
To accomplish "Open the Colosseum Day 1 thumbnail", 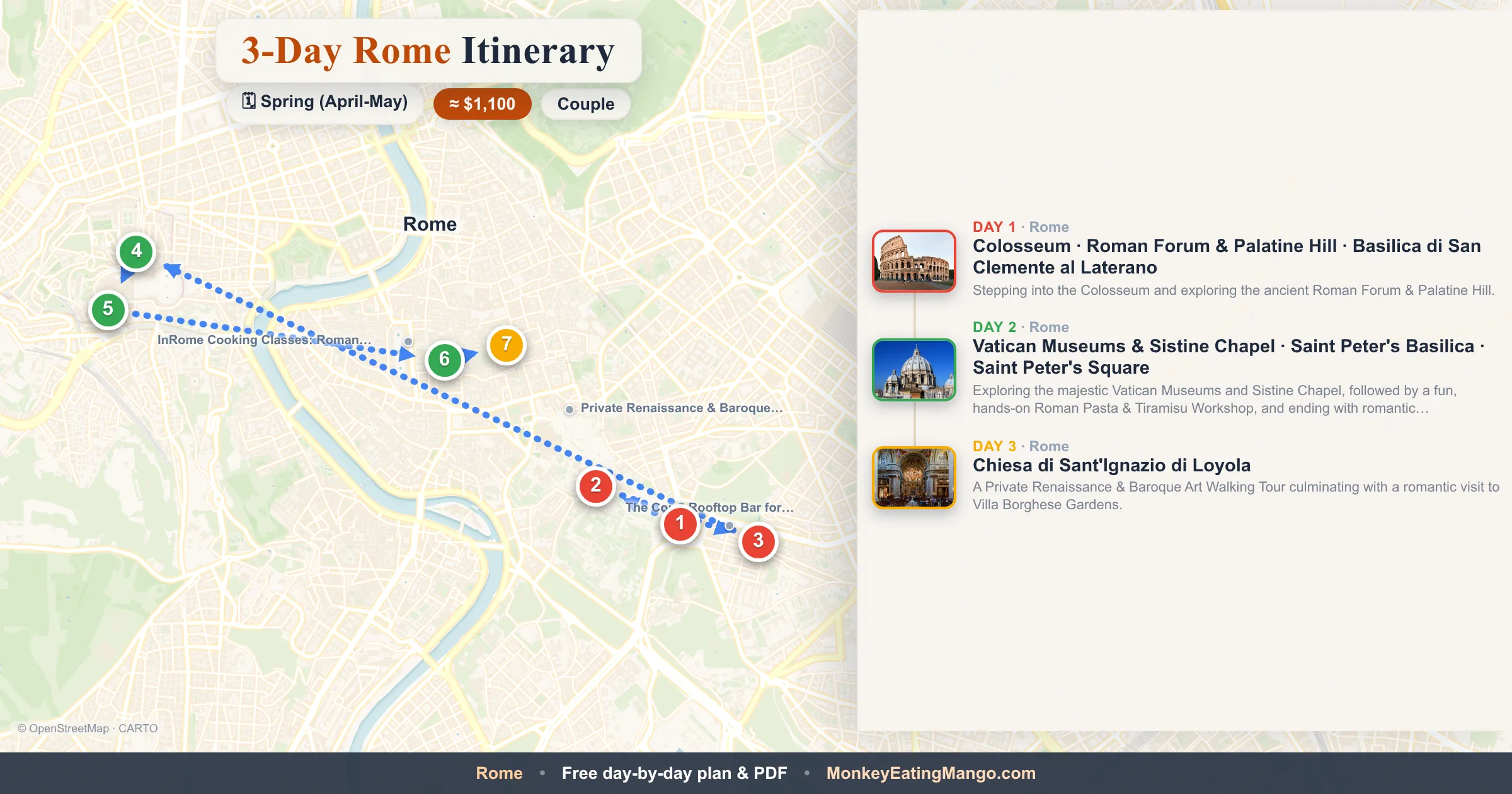I will click(914, 261).
